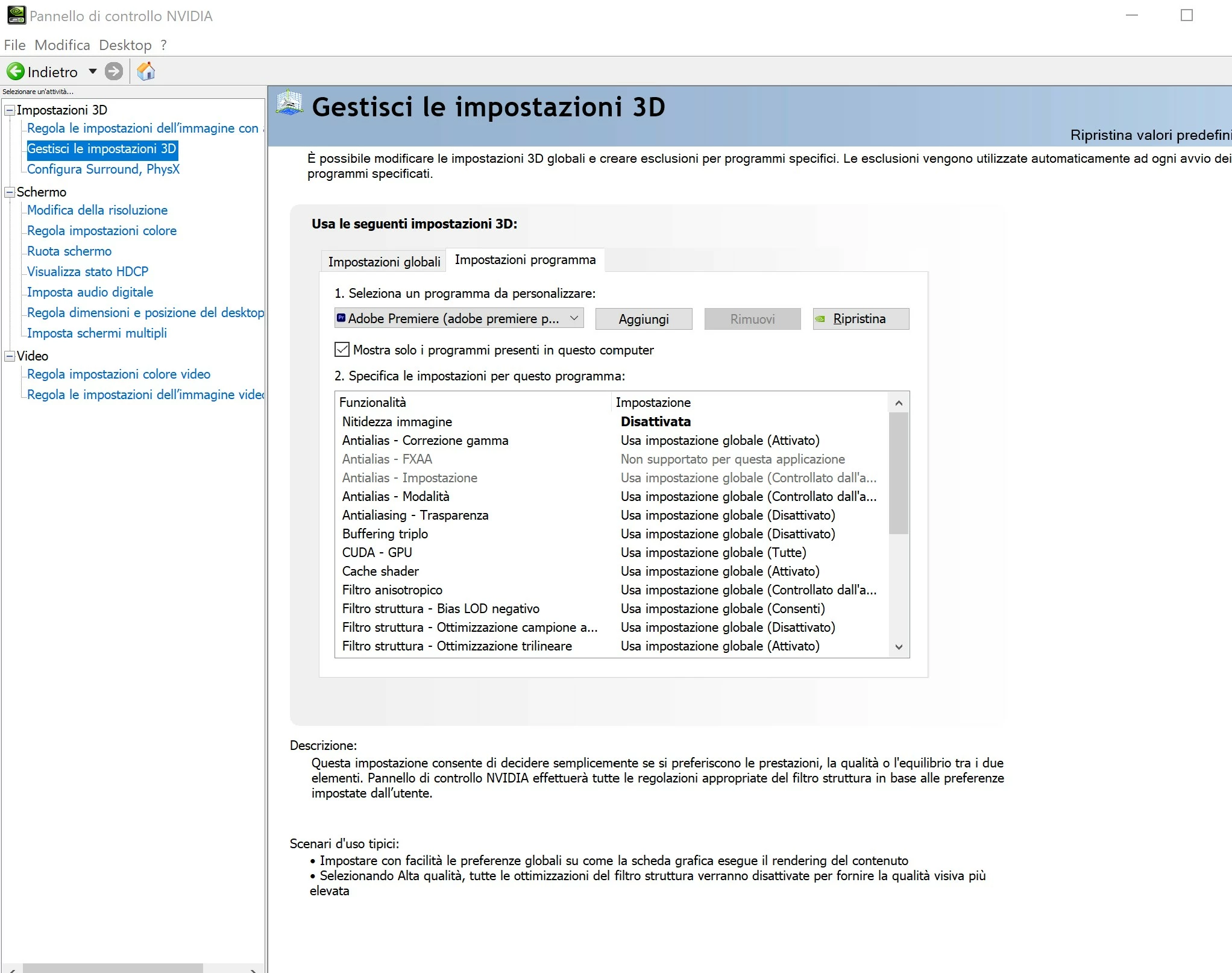Image resolution: width=1232 pixels, height=973 pixels.
Task: Click the home icon in toolbar
Action: point(146,72)
